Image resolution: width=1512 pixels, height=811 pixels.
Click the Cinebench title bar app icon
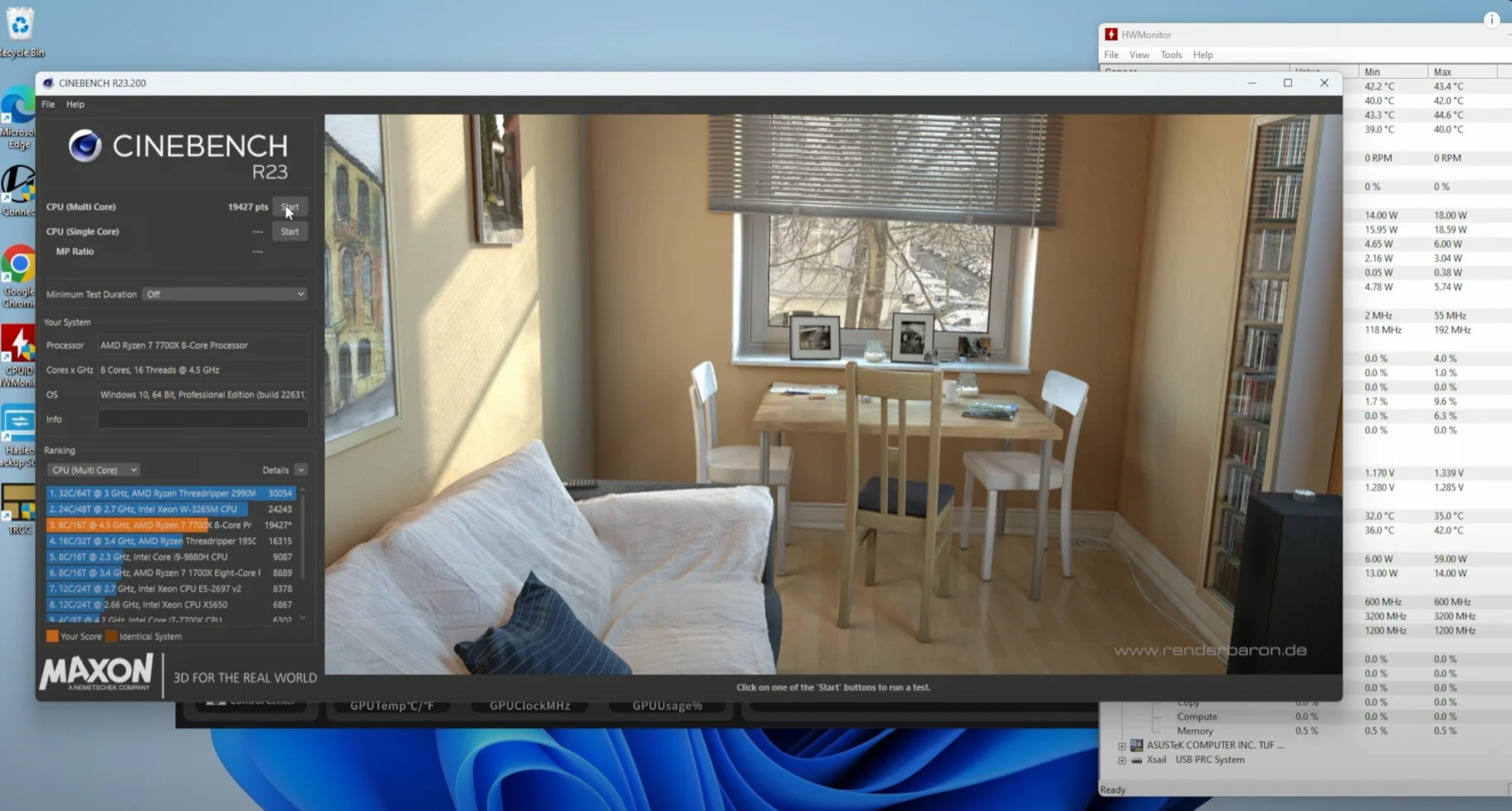(48, 83)
